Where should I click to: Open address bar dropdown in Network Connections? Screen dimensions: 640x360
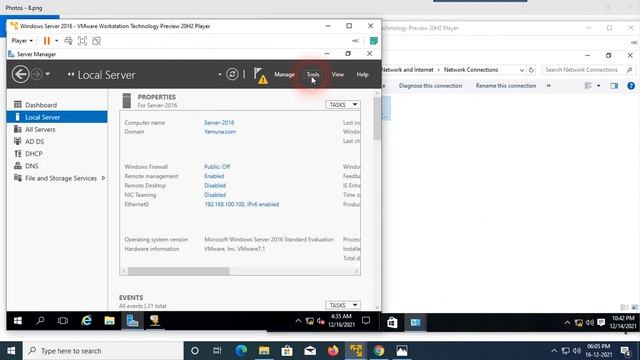(x=521, y=70)
